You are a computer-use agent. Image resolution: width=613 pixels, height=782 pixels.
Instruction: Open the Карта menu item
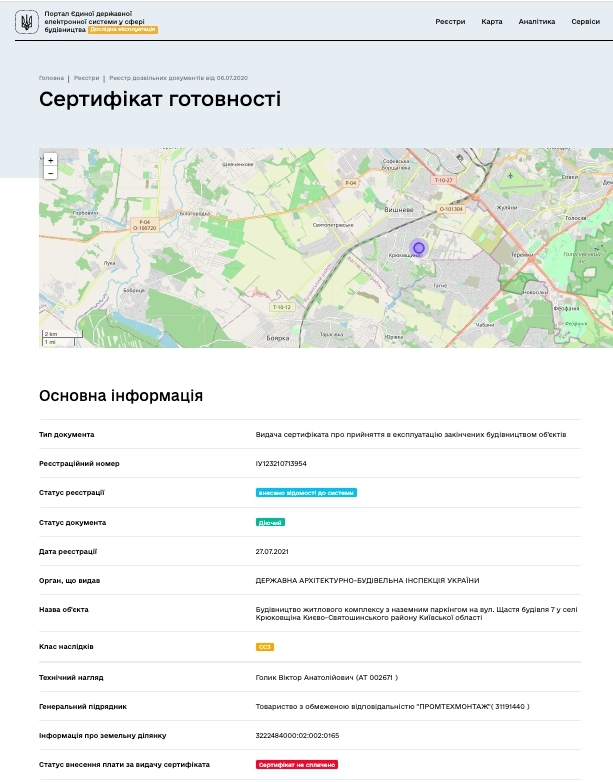click(x=492, y=21)
